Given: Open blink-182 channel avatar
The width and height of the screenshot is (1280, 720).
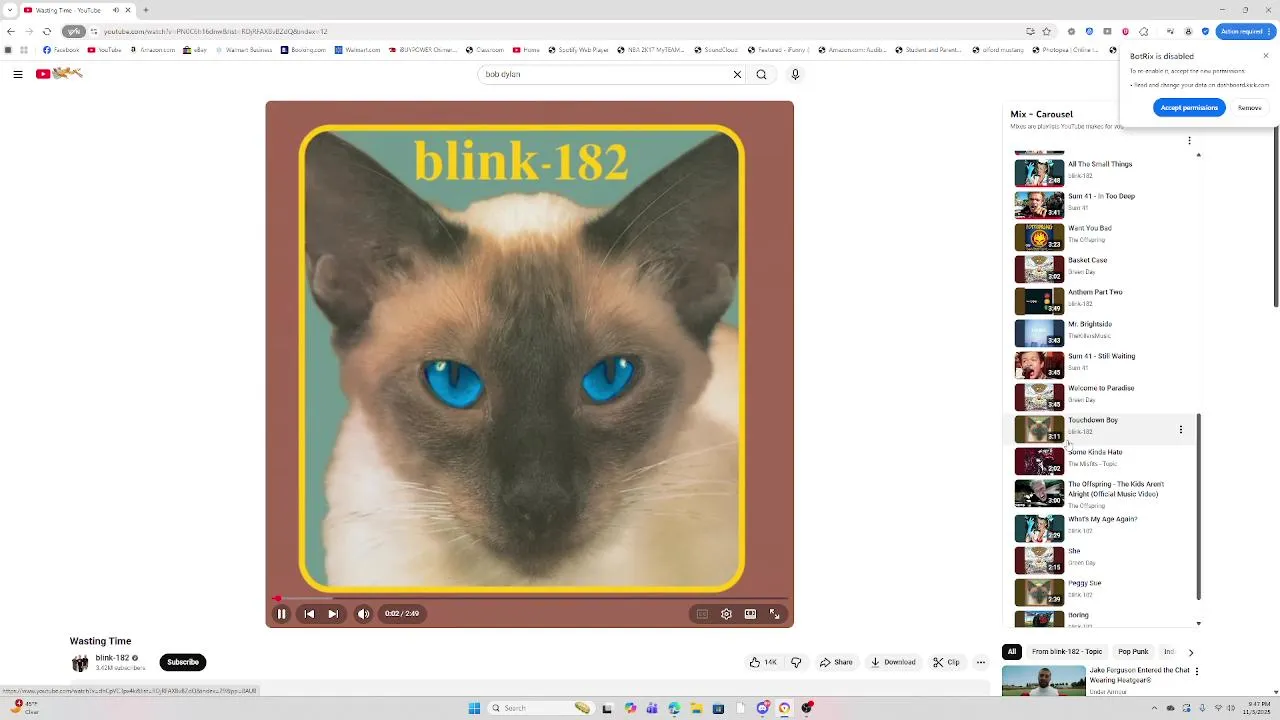Looking at the screenshot, I should coord(80,663).
